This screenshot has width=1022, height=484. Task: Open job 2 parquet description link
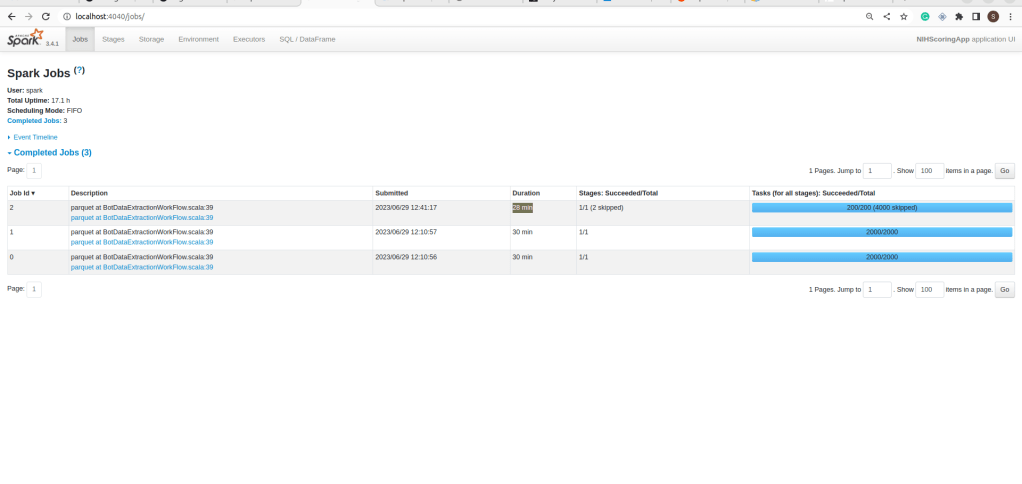coord(142,217)
